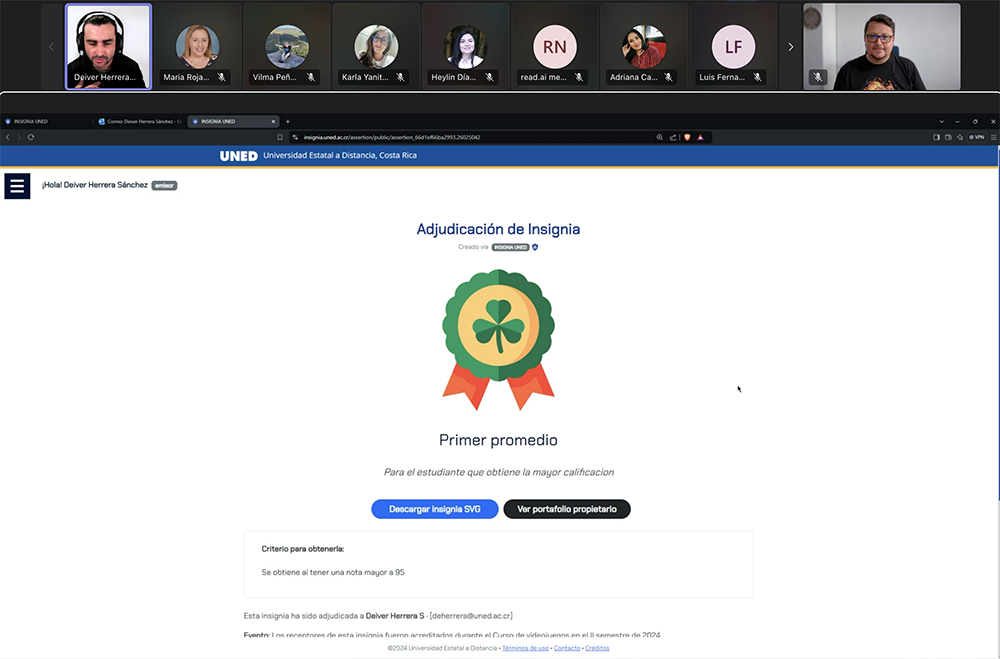This screenshot has width=1000, height=659.
Task: Click the bookmark icon in the address bar
Action: [x=280, y=137]
